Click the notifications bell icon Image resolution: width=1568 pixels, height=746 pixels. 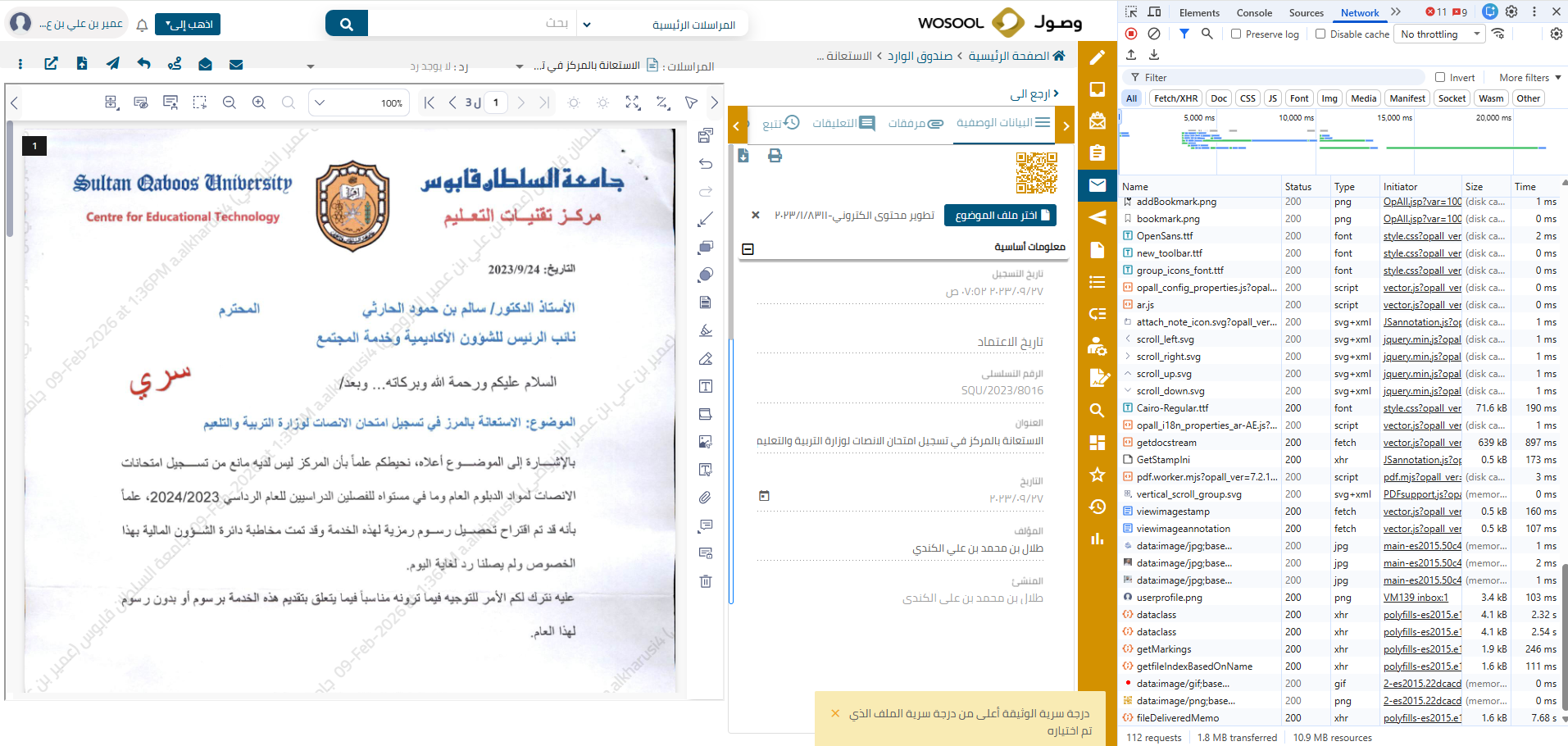(142, 25)
